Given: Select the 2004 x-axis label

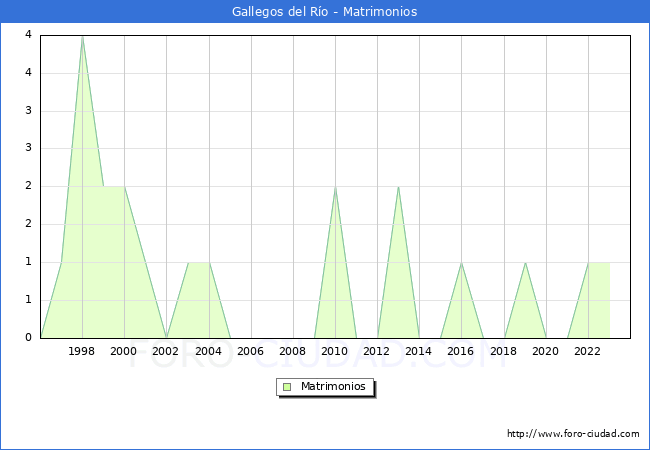Looking at the screenshot, I should point(208,351).
